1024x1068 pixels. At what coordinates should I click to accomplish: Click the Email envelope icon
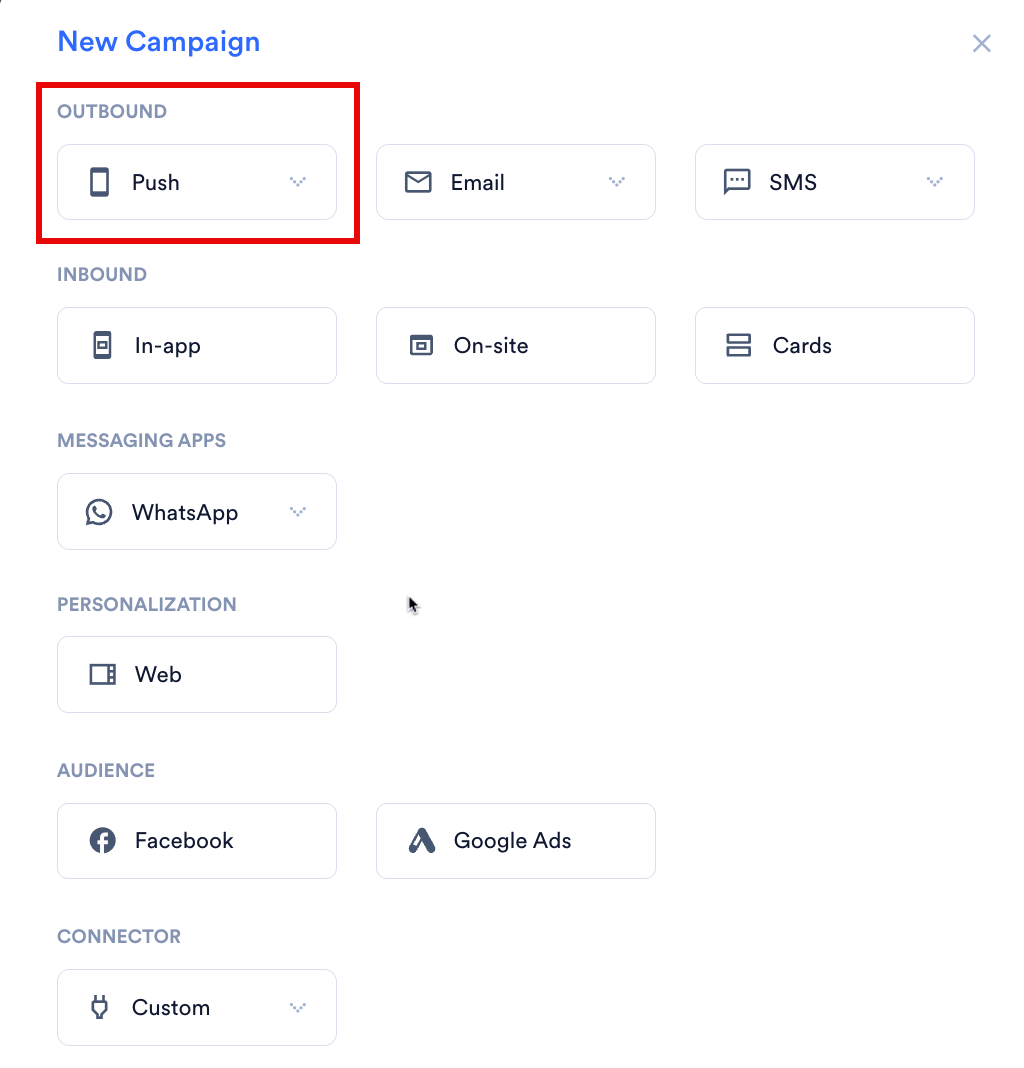[418, 182]
